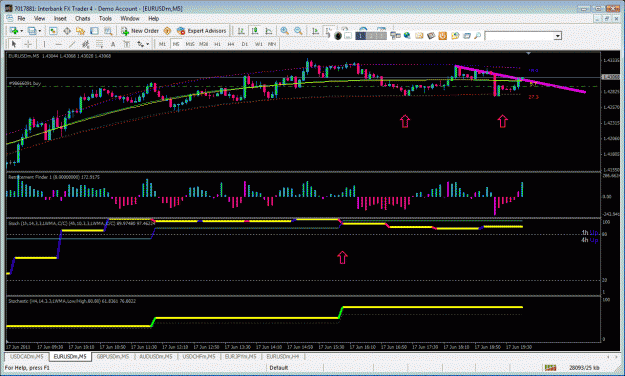
Task: Set timeframe to H4
Action: 231,44
